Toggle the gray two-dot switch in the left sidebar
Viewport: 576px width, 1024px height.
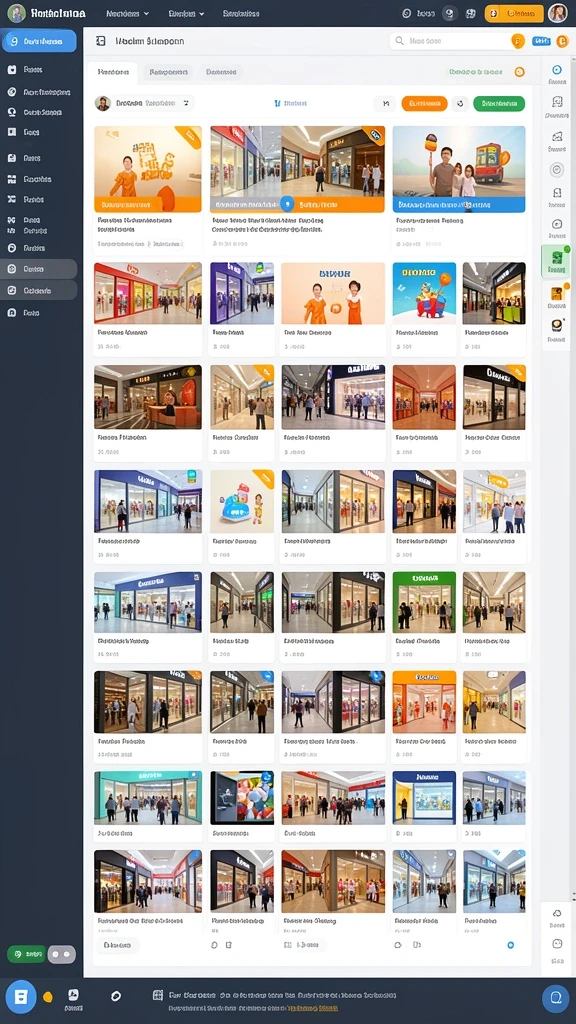click(x=62, y=954)
